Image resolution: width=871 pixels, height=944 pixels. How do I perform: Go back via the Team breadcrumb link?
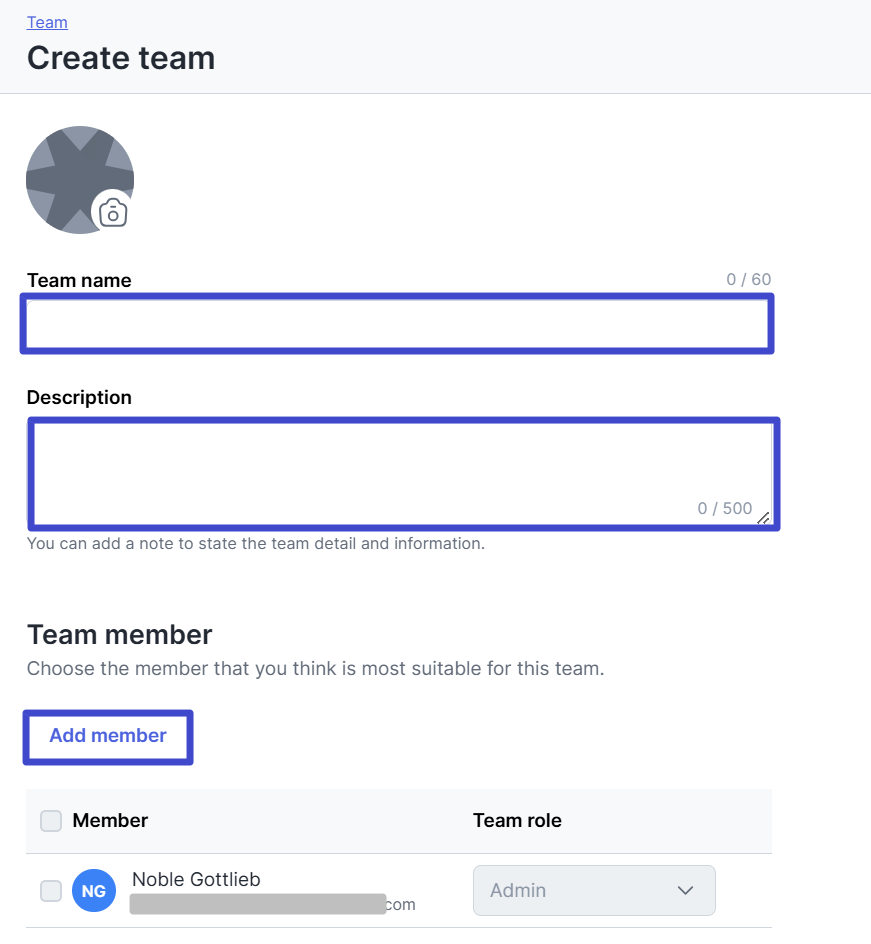tap(47, 22)
